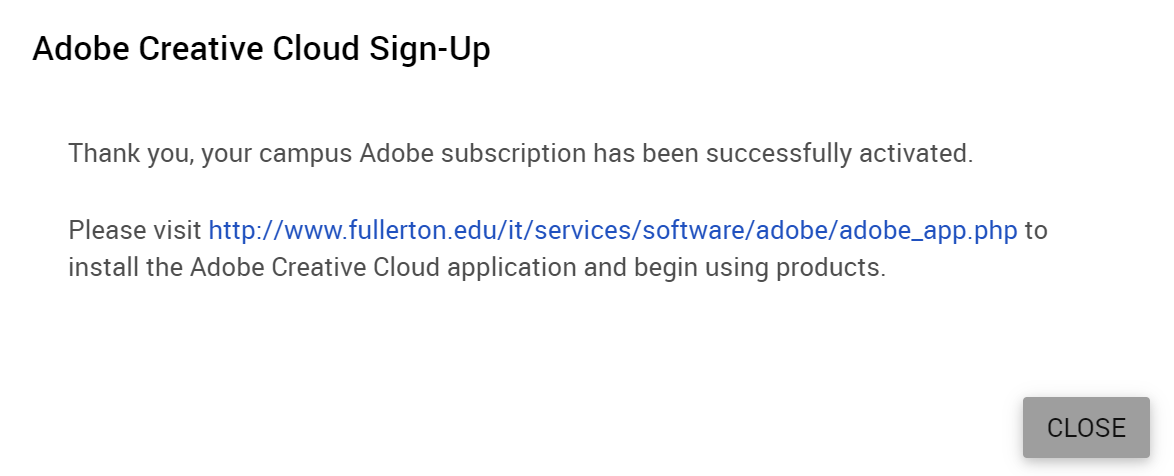Viewport: 1174px width, 476px height.
Task: Dismiss the dialog using CLOSE
Action: (x=1086, y=427)
